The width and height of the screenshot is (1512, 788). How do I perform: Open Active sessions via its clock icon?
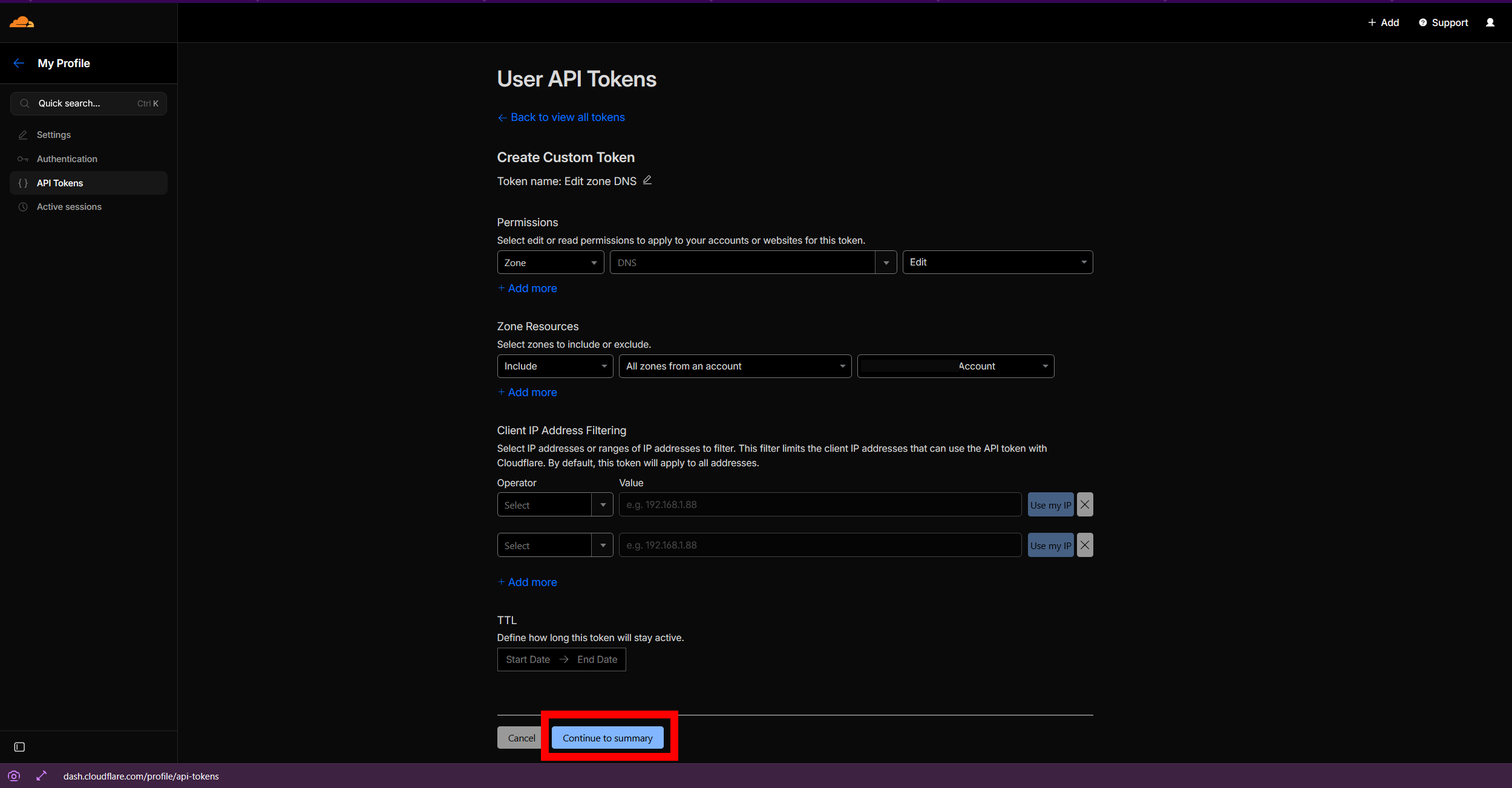click(23, 207)
